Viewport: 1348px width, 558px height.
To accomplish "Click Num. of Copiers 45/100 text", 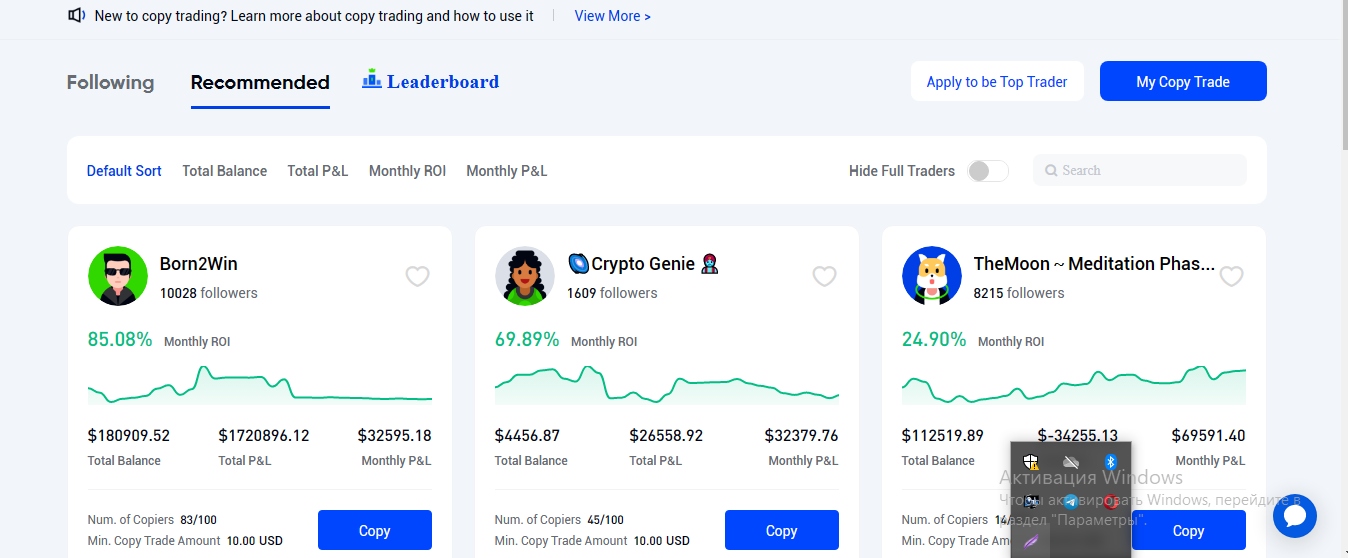I will (560, 520).
